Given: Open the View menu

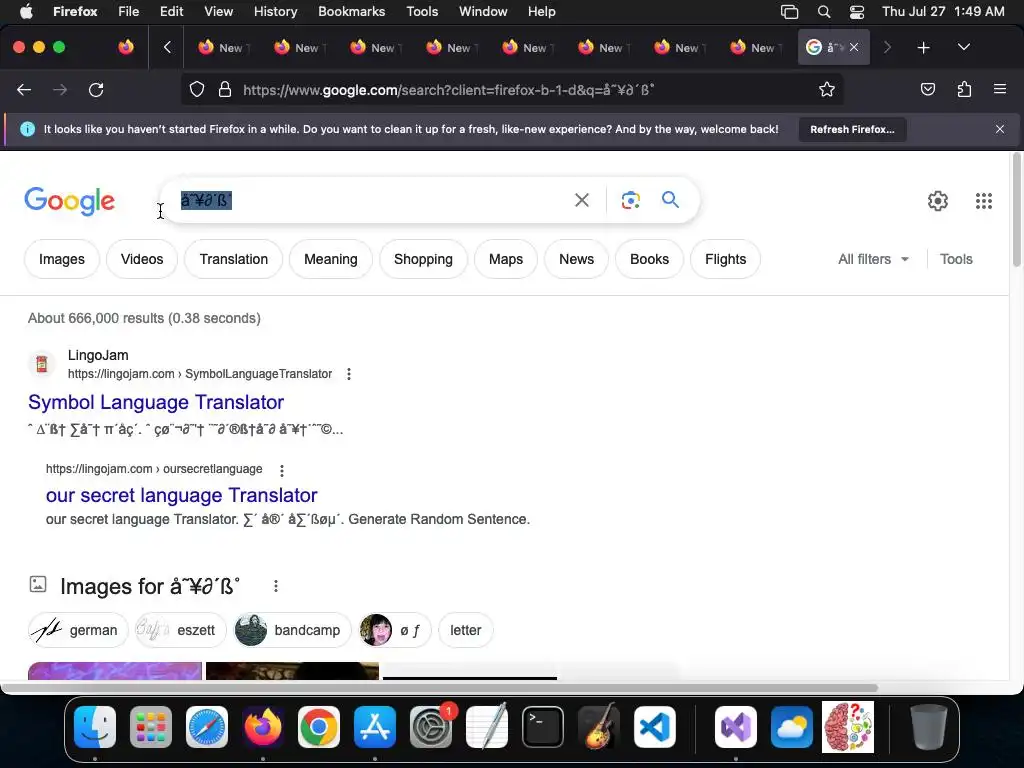Looking at the screenshot, I should point(218,12).
